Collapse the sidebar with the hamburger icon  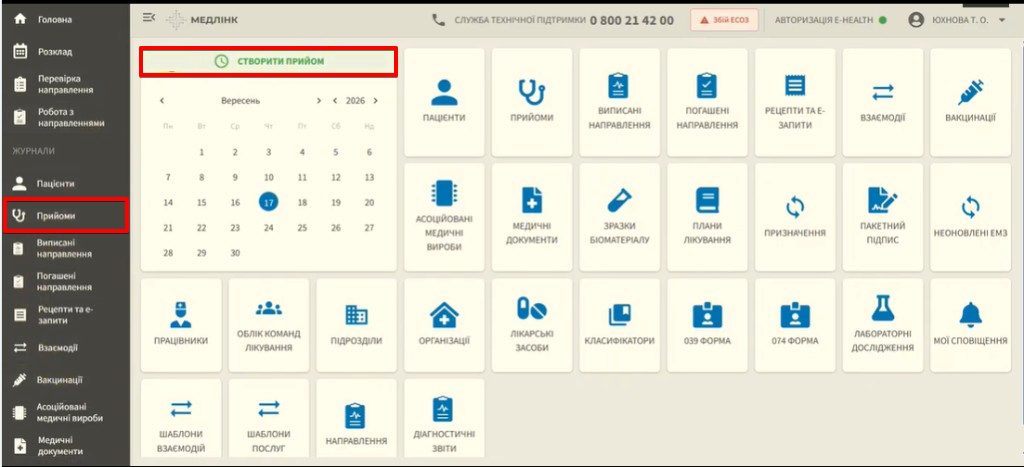[x=148, y=18]
